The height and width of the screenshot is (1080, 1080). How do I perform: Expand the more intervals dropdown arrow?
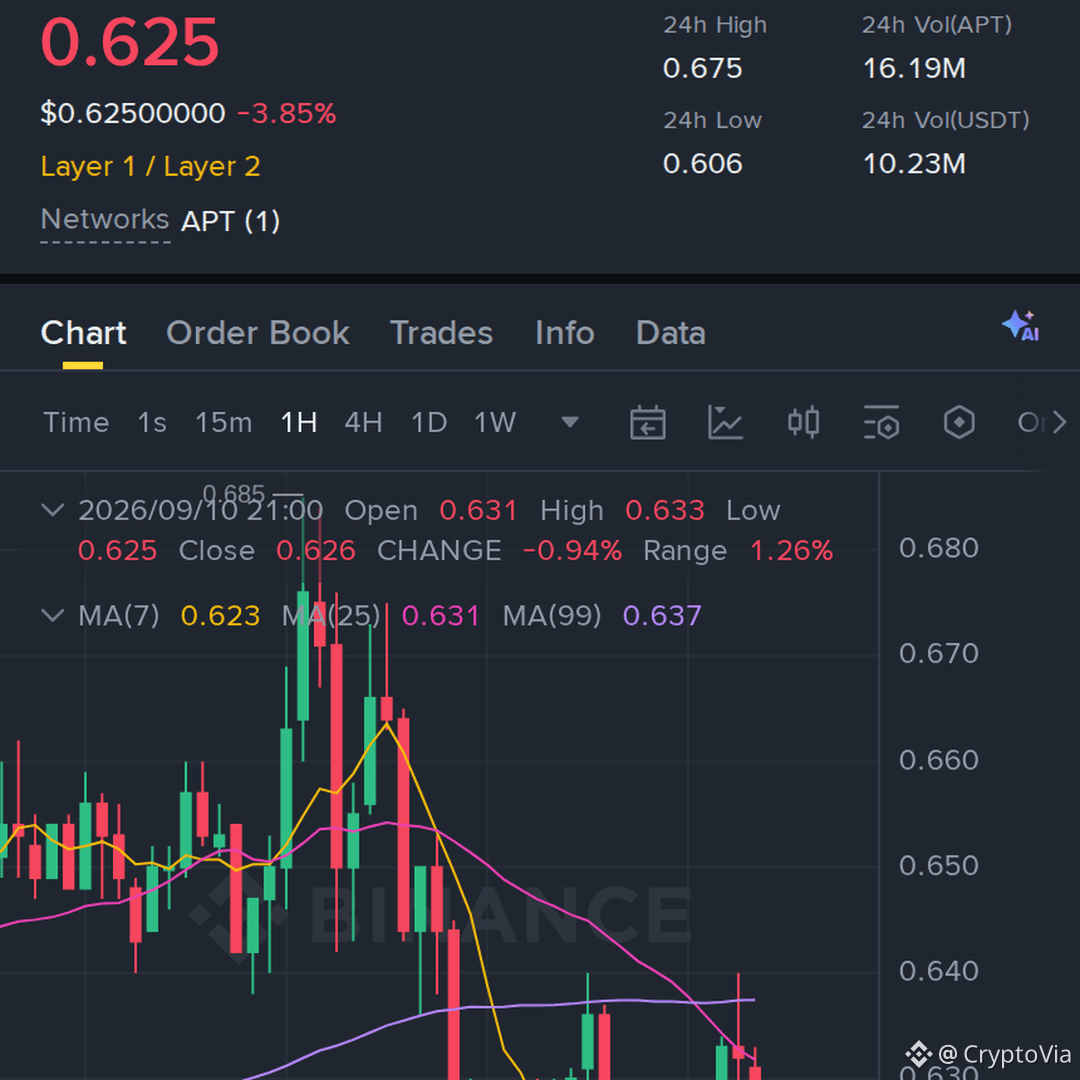[570, 422]
